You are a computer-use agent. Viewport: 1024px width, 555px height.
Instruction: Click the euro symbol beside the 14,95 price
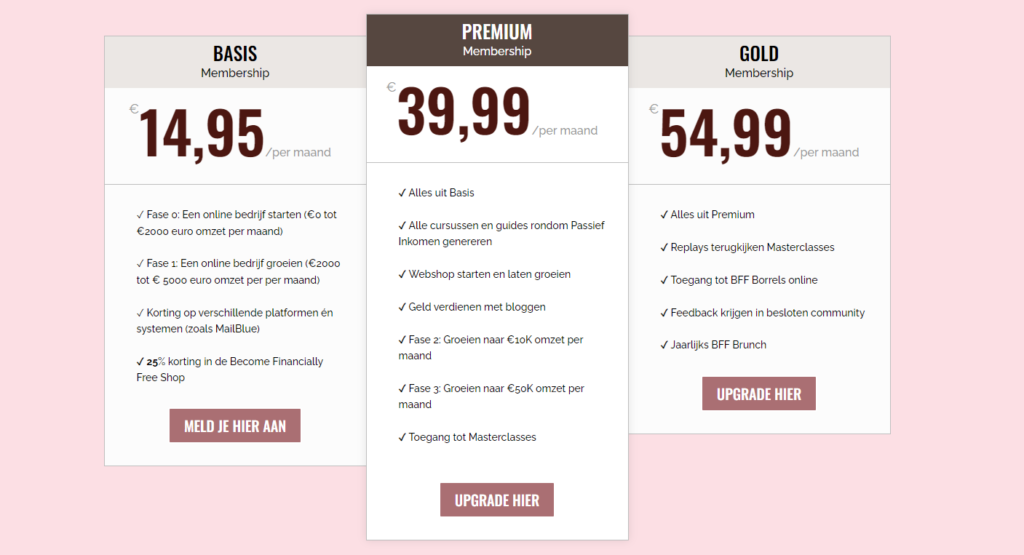(x=134, y=109)
